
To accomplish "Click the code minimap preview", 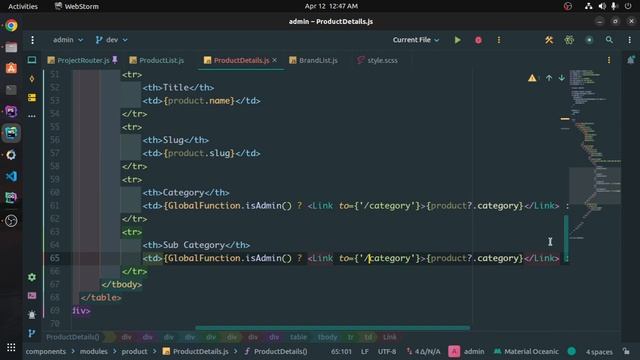I will [x=595, y=155].
